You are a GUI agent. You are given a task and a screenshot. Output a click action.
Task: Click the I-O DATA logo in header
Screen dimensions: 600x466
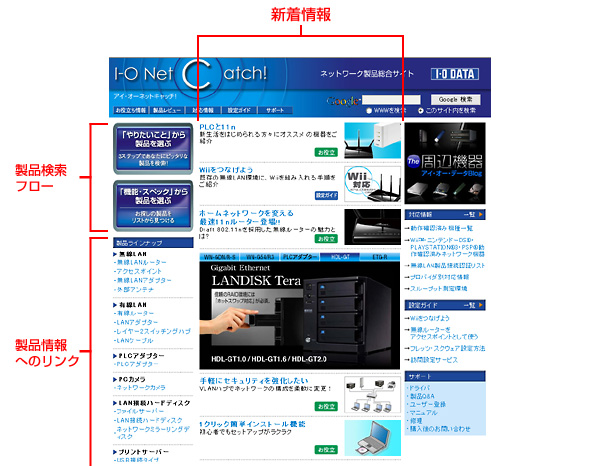click(455, 74)
